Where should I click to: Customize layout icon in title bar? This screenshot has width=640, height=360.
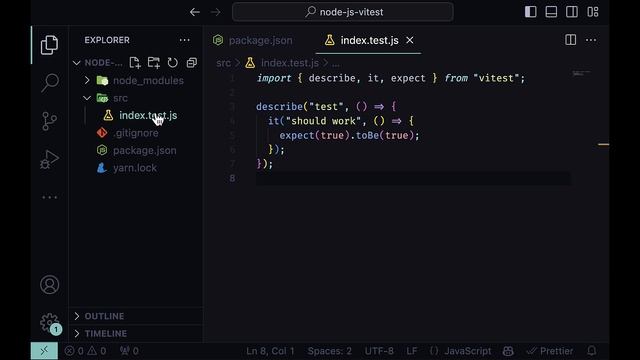(593, 12)
